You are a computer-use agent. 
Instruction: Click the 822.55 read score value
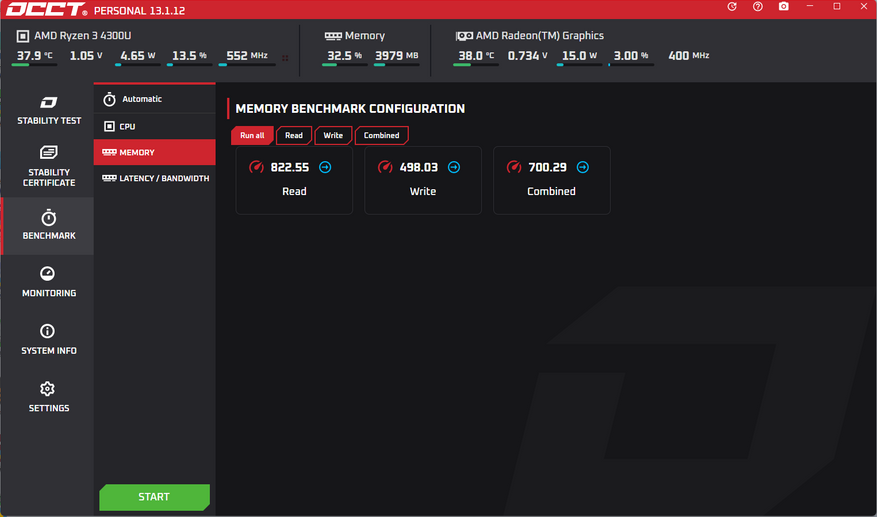(290, 167)
